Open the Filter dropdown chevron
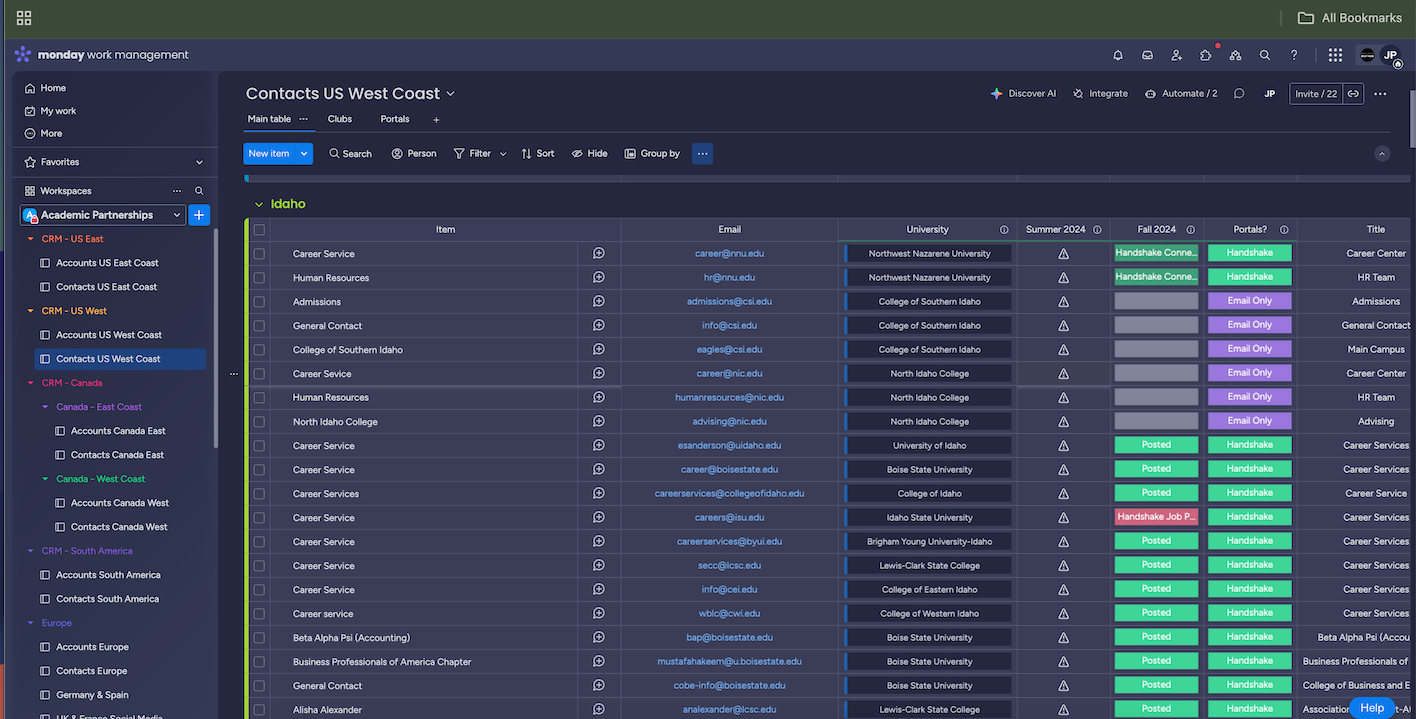 pos(503,154)
